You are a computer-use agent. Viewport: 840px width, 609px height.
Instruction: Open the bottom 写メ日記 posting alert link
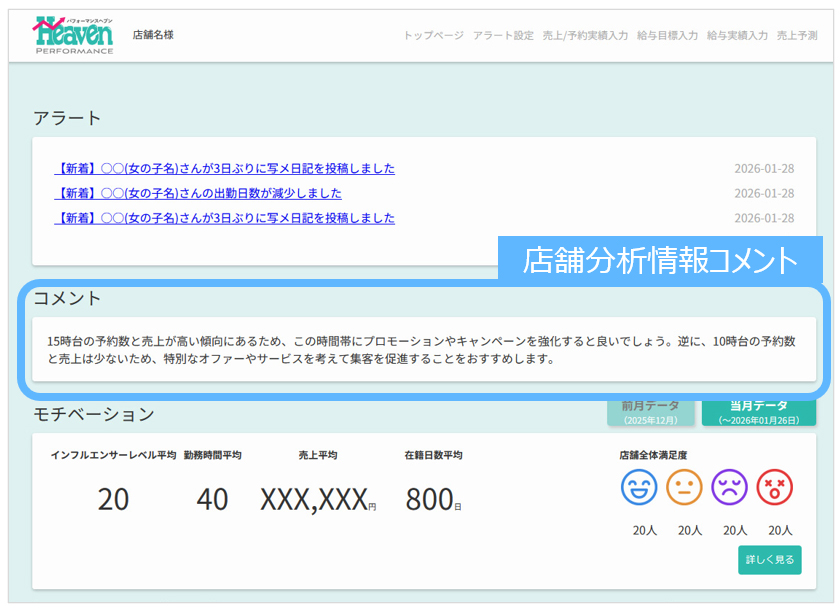[x=224, y=218]
